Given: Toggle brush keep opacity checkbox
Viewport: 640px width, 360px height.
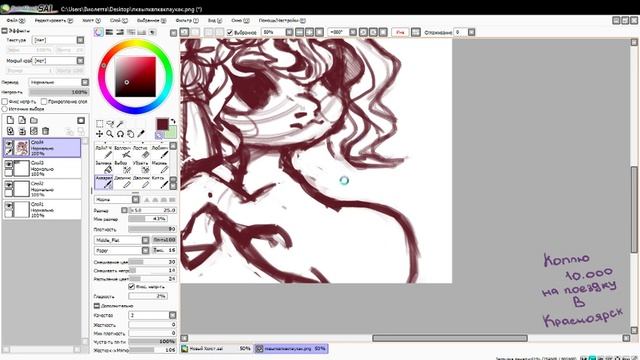Looking at the screenshot, I should 131,287.
